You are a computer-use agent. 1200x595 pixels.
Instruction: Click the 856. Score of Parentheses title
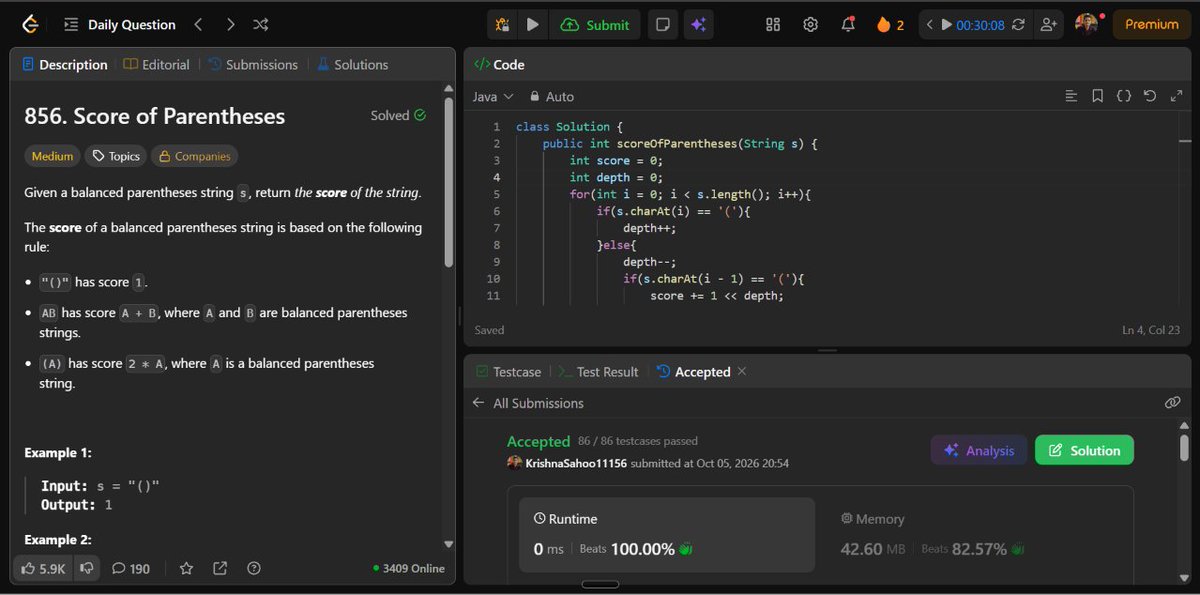(155, 116)
